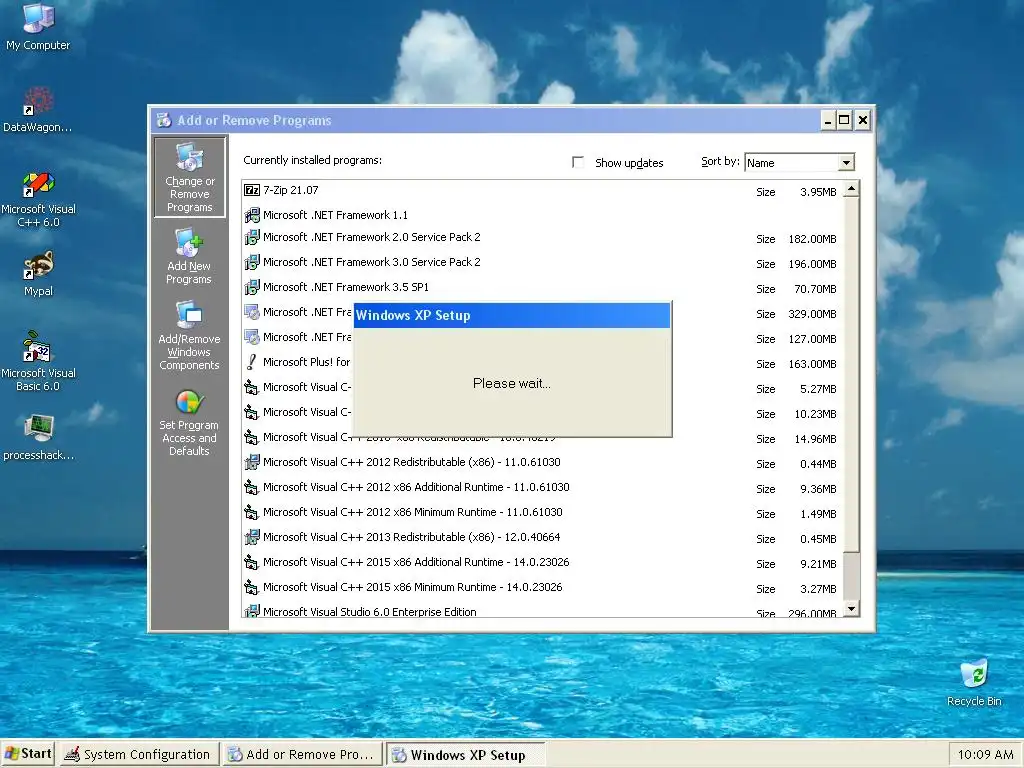Click the Currently installed programs label
The width and height of the screenshot is (1024, 768).
pyautogui.click(x=312, y=160)
